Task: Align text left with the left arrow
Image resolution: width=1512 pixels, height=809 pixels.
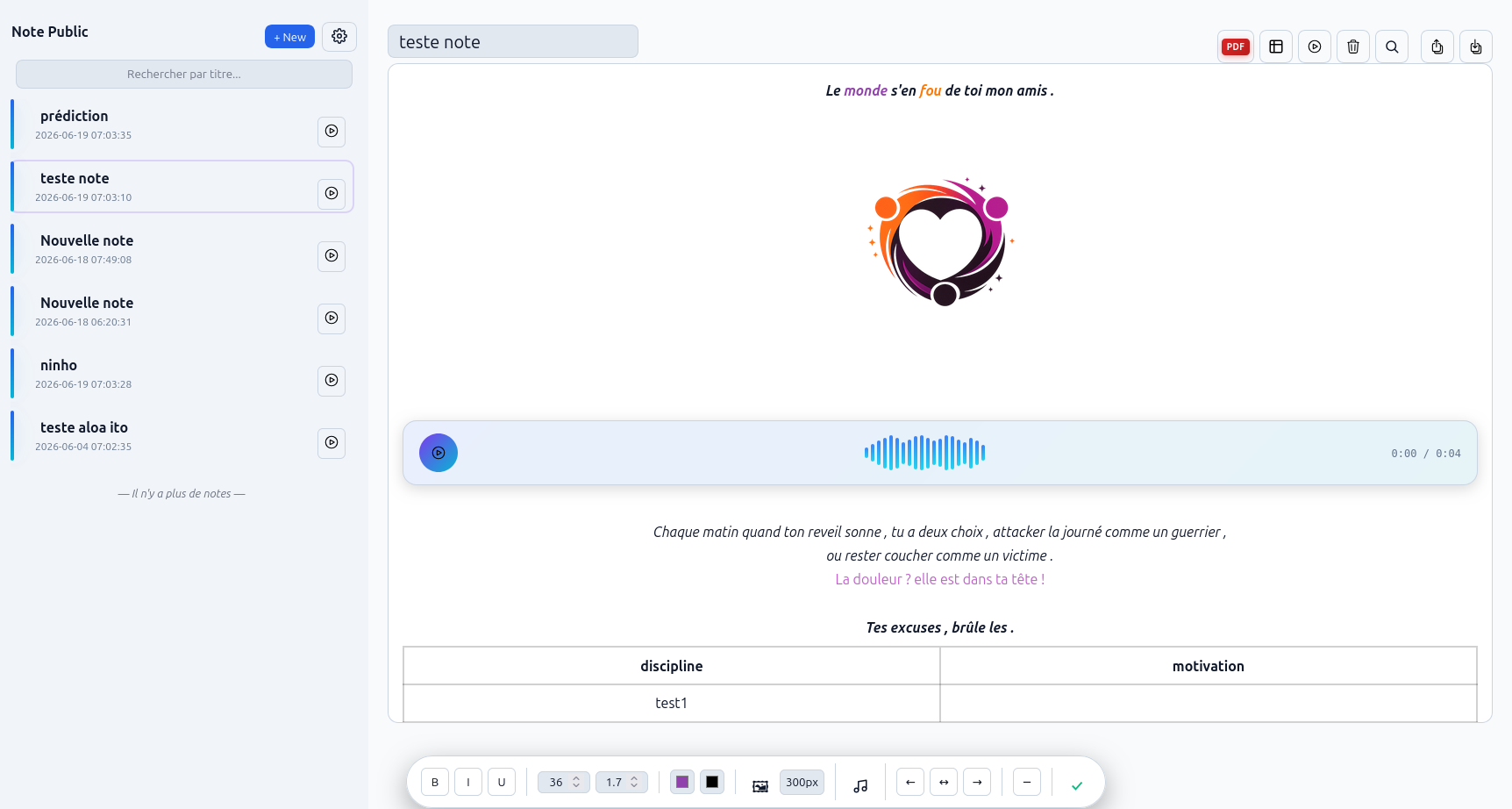Action: pos(910,782)
